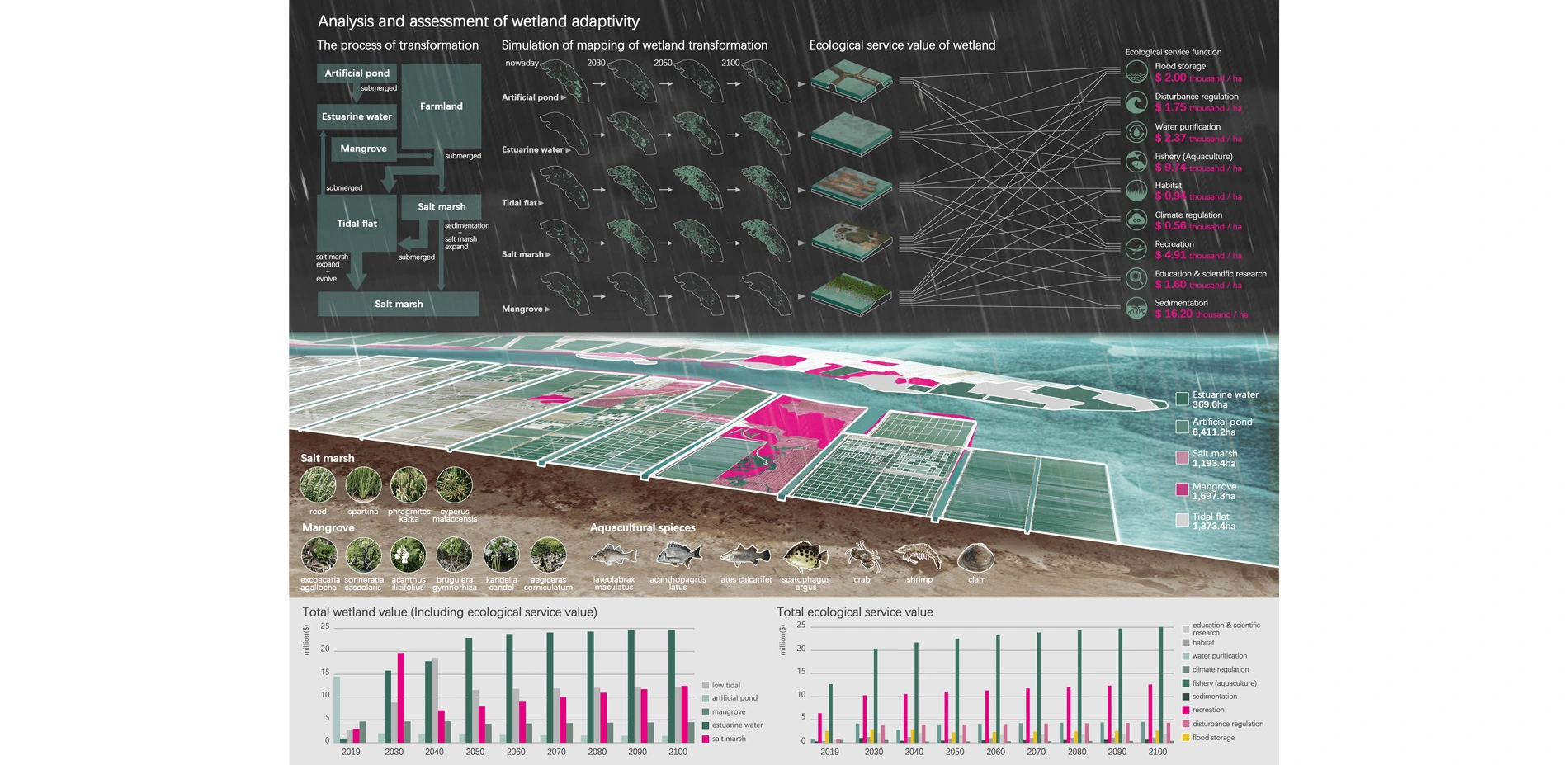This screenshot has width=1568, height=765.
Task: Click the 'Simulation of mapping of wetland transformation' heading
Action: (634, 45)
